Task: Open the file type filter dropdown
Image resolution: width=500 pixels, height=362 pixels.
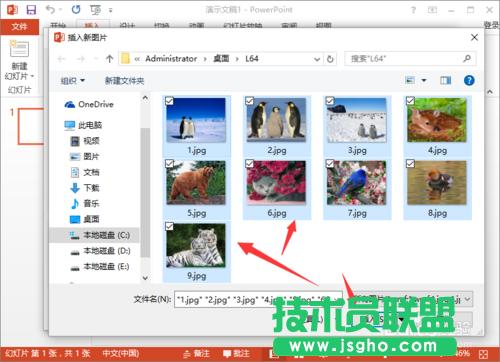Action: pos(468,299)
